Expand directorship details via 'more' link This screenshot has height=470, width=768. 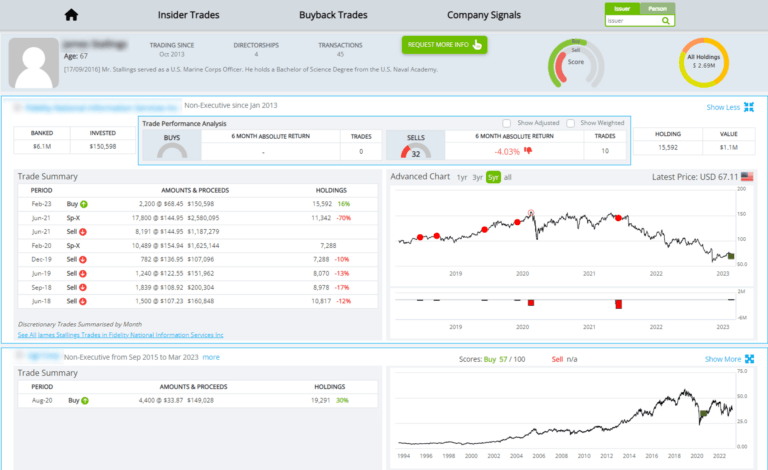[211, 356]
